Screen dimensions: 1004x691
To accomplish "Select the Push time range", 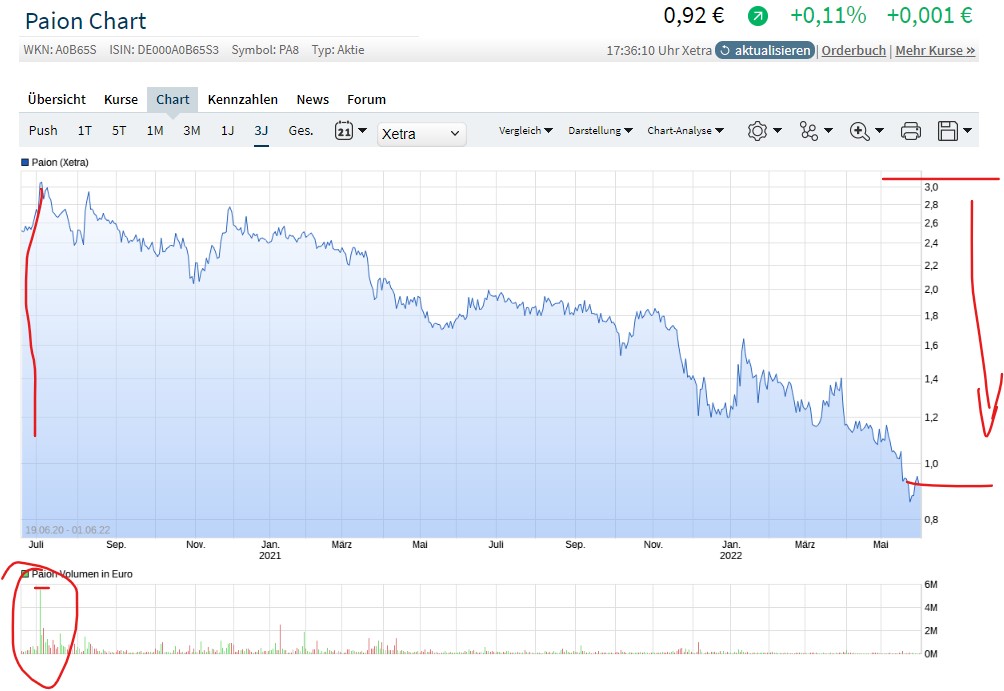I will point(43,131).
